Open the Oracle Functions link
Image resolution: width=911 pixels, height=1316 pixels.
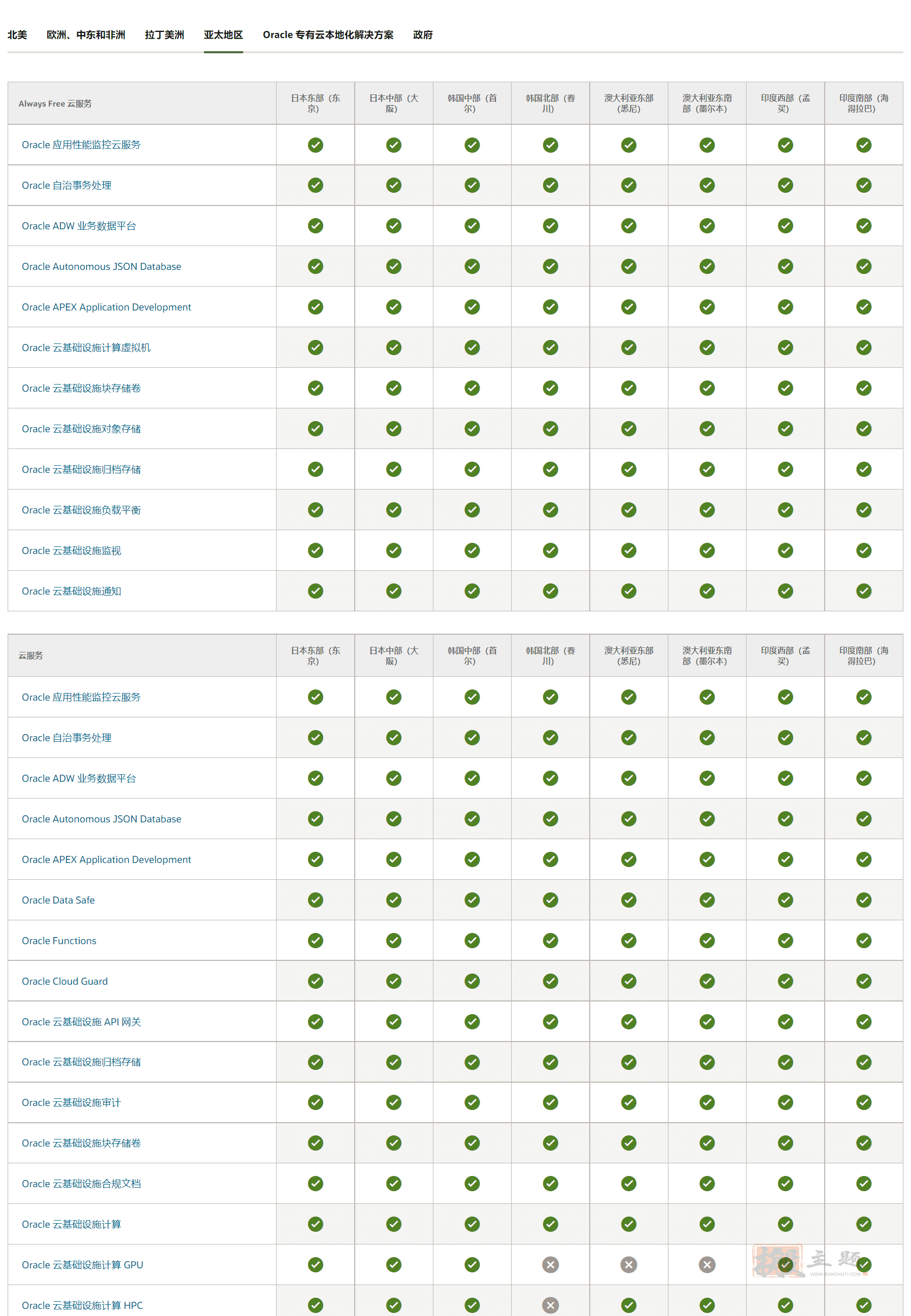pyautogui.click(x=59, y=941)
